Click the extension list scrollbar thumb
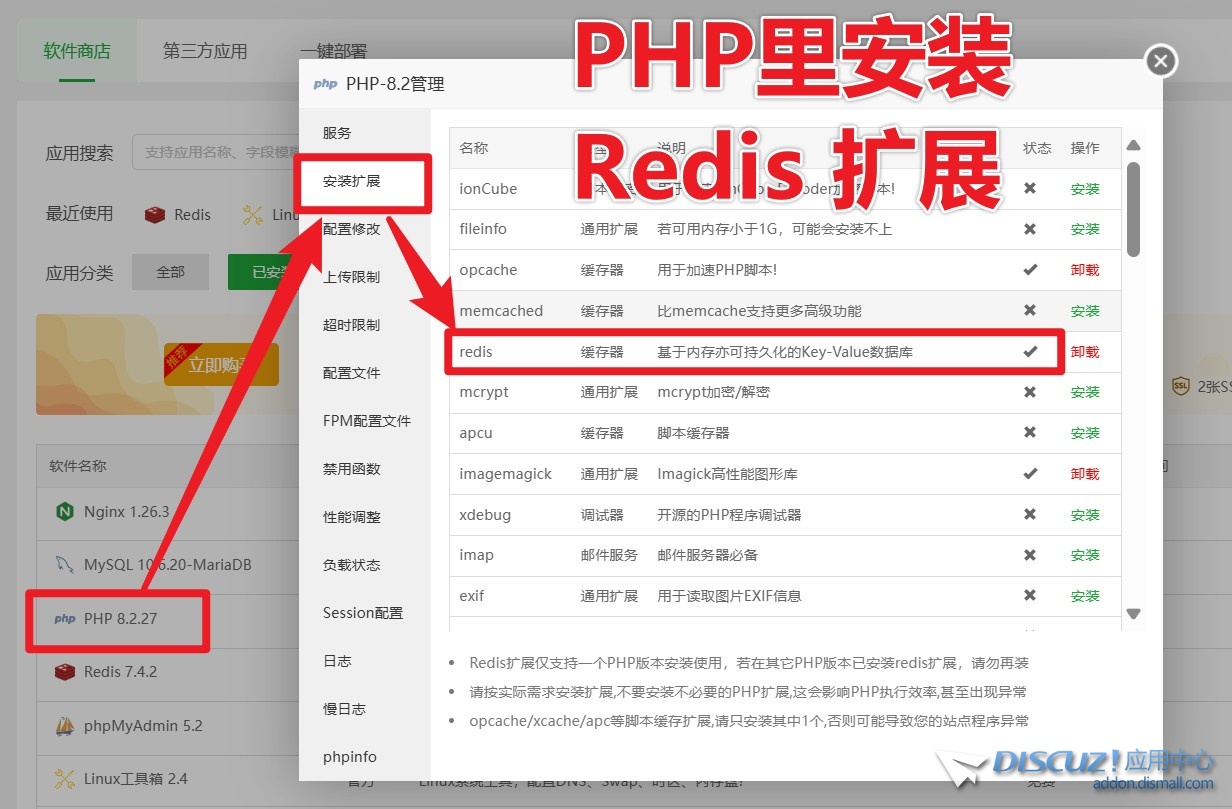Image resolution: width=1232 pixels, height=809 pixels. (x=1133, y=209)
